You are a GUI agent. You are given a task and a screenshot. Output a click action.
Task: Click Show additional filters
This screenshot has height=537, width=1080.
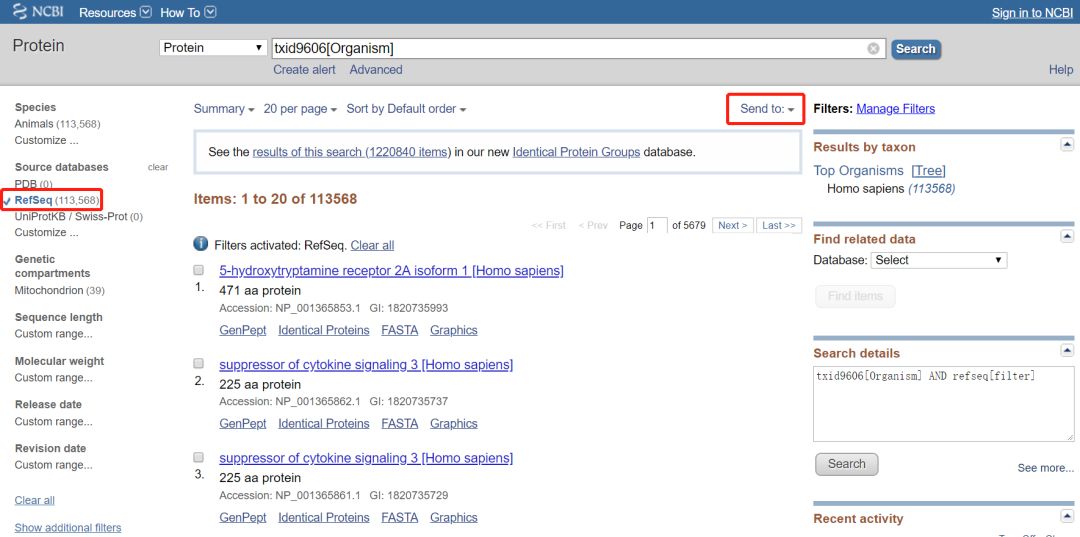pos(68,528)
